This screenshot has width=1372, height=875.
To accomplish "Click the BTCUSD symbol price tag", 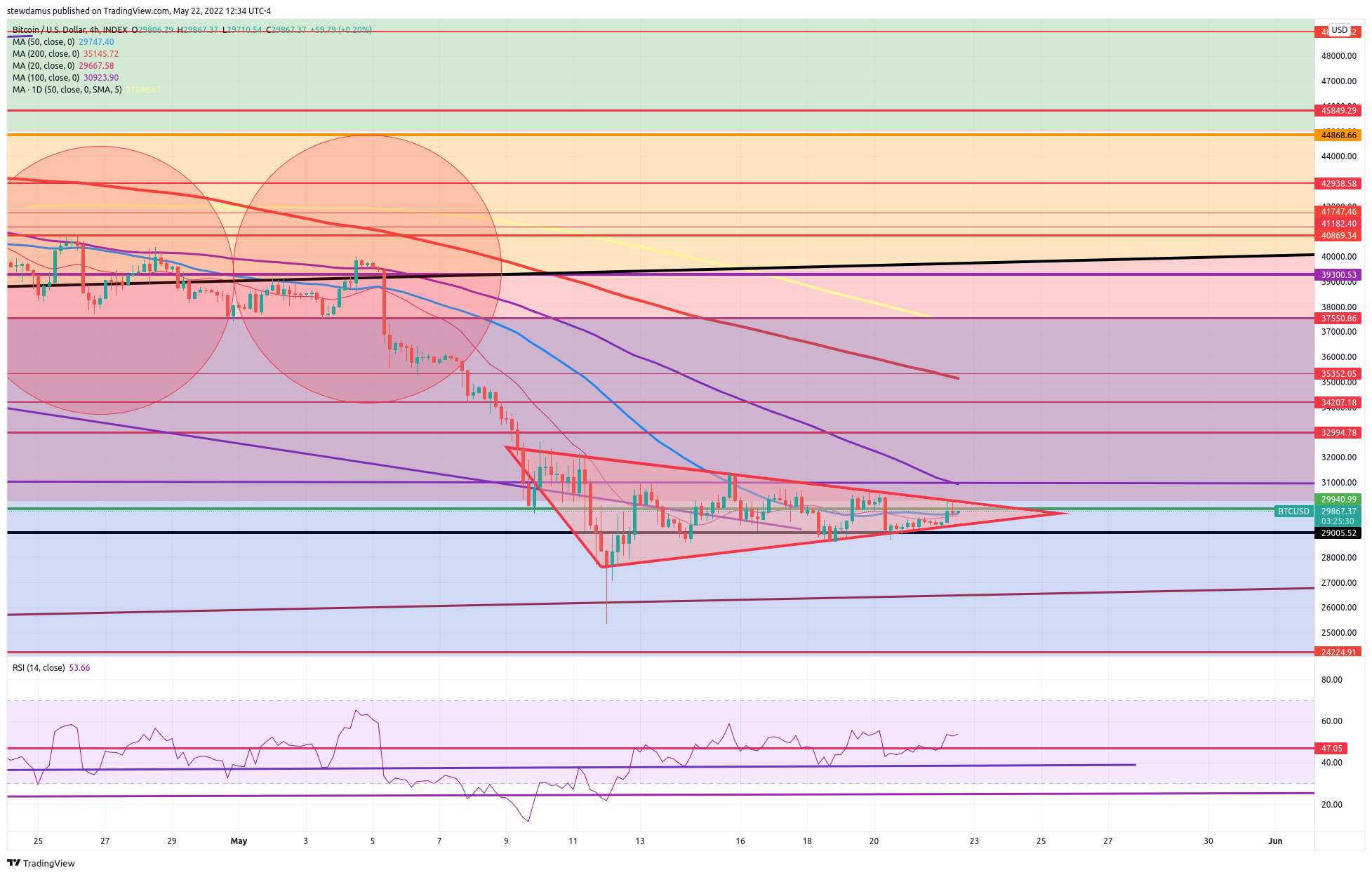I will pos(1293,512).
